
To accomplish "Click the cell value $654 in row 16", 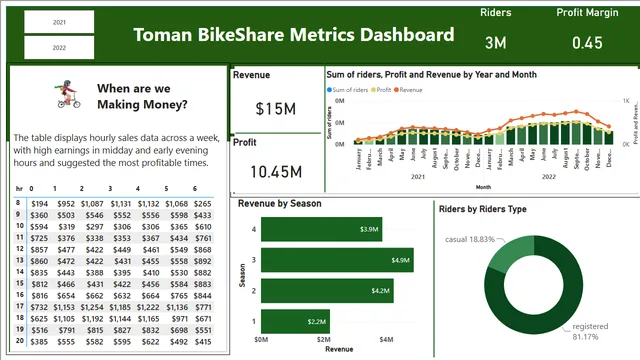I will [x=66, y=296].
